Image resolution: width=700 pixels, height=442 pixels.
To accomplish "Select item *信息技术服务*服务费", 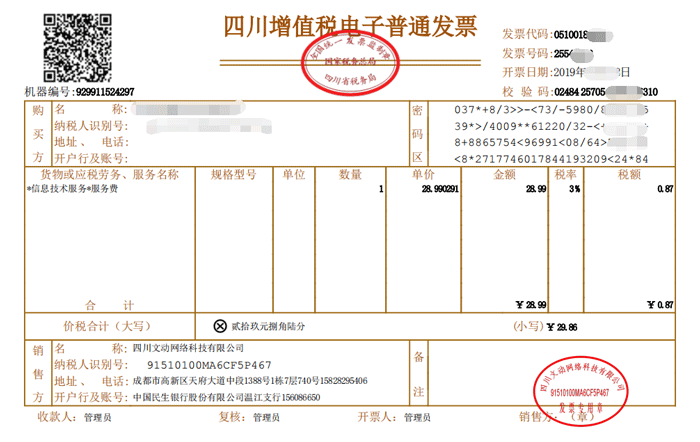I will coord(72,189).
